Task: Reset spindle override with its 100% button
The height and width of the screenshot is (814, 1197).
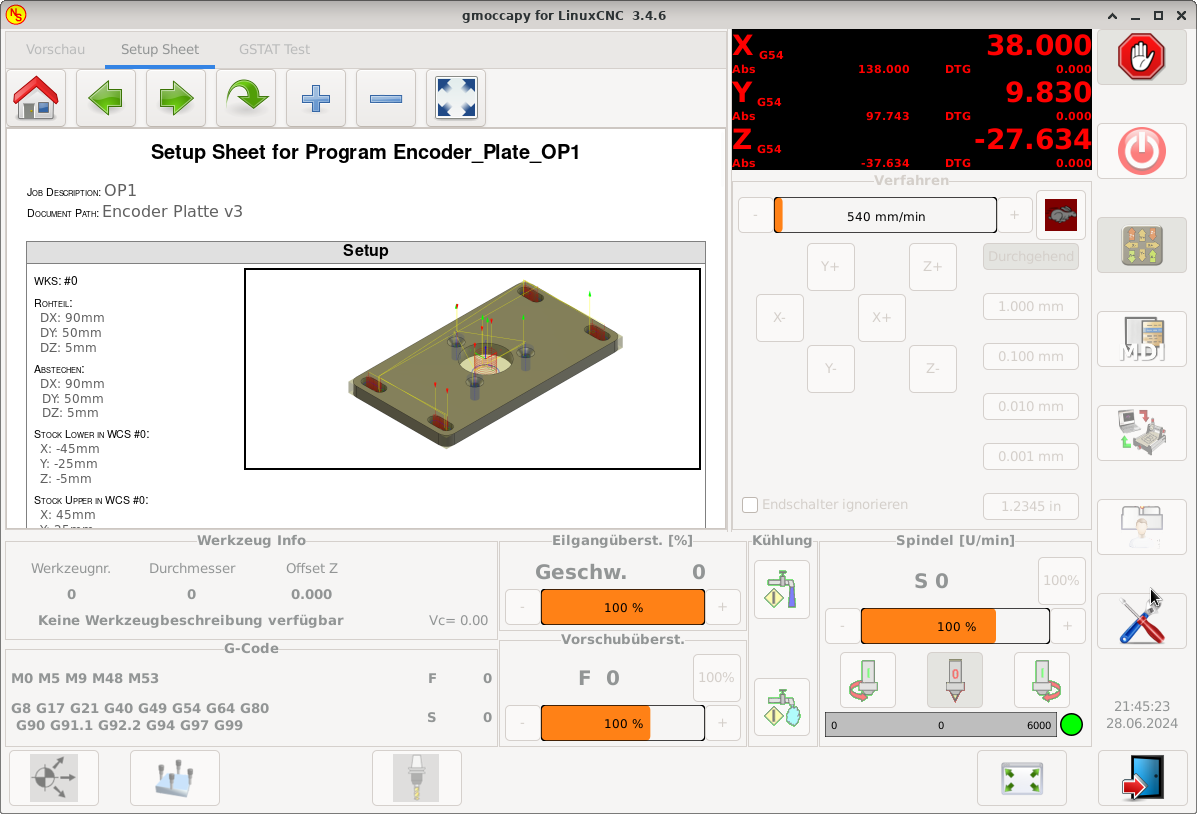Action: 1061,581
